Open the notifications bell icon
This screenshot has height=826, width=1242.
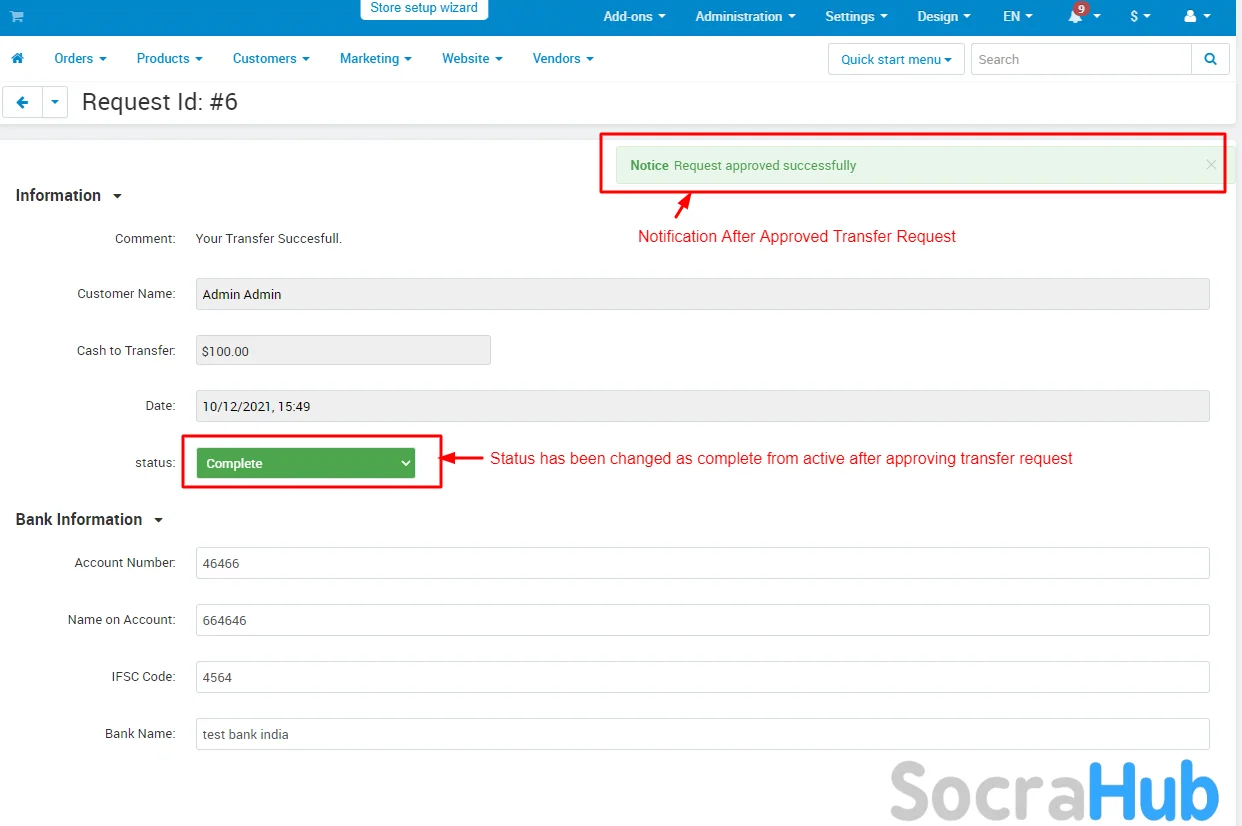pyautogui.click(x=1077, y=17)
